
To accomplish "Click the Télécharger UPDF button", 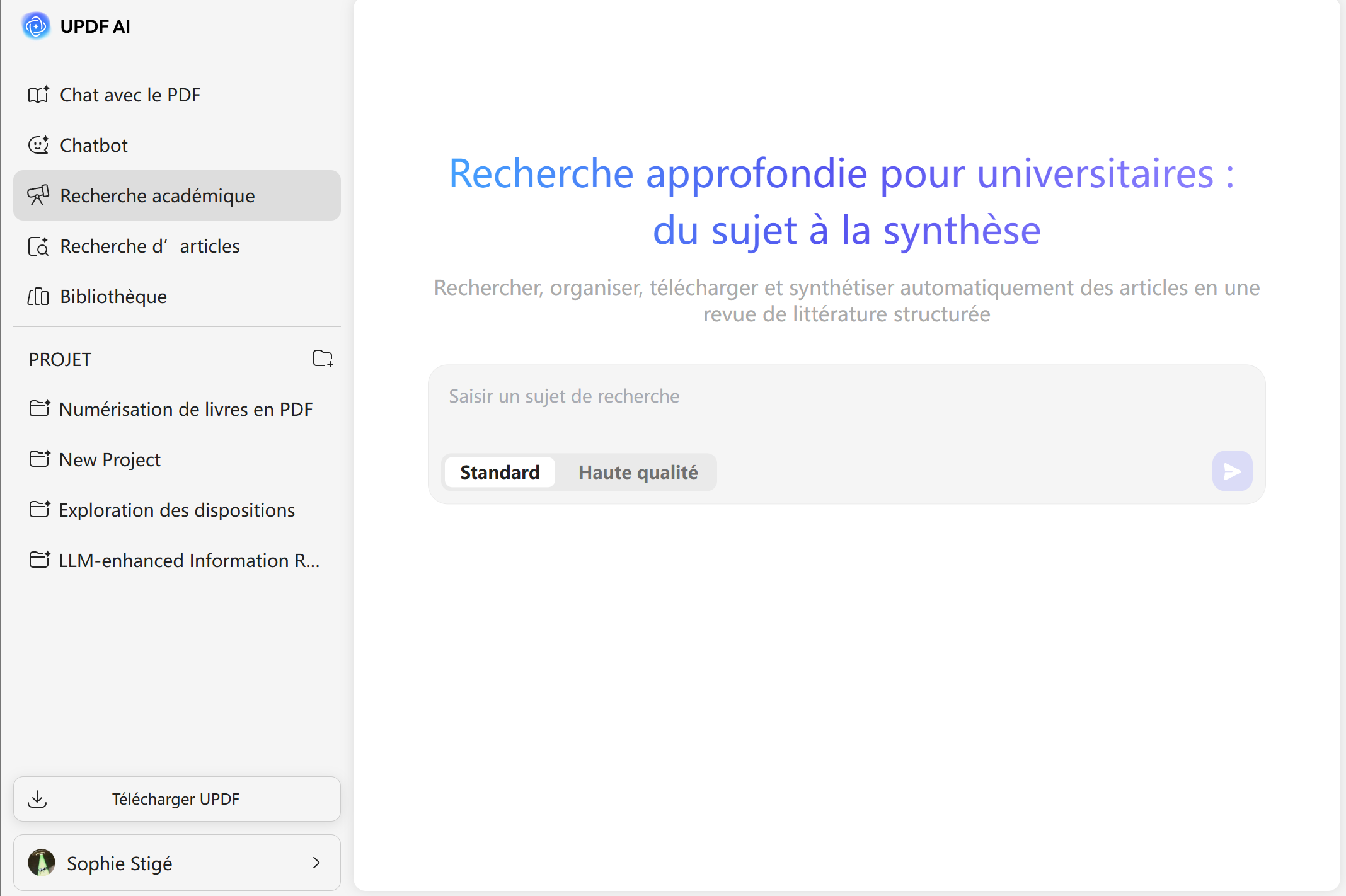I will 176,799.
